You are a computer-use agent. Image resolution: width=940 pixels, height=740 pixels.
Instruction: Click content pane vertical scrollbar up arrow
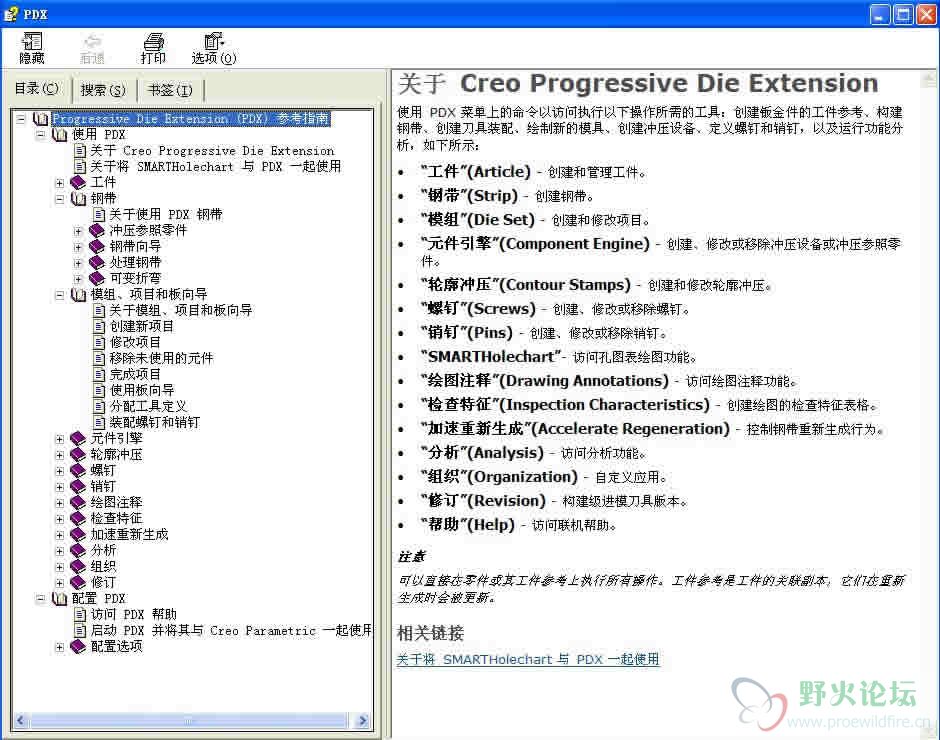coord(929,79)
